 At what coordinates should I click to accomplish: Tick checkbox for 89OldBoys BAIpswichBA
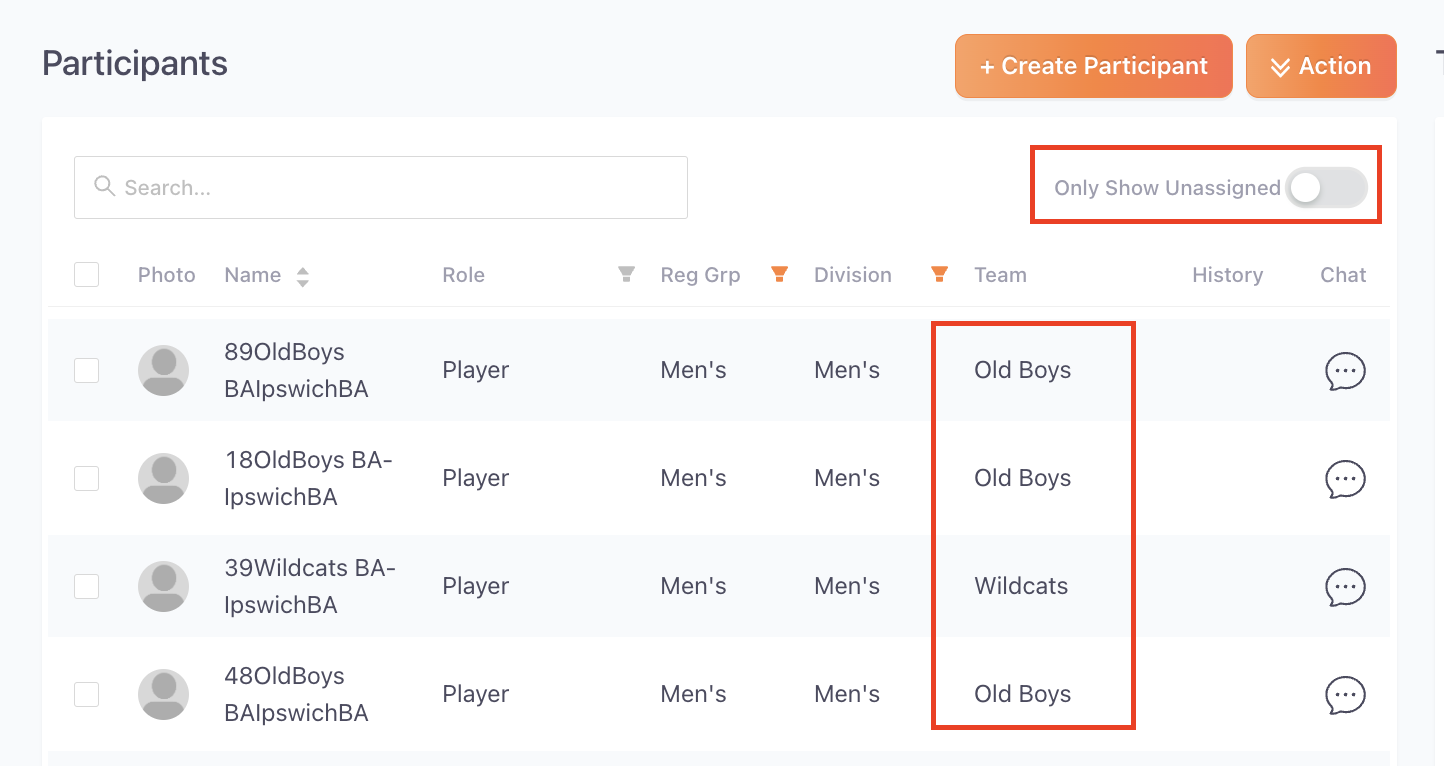[87, 370]
